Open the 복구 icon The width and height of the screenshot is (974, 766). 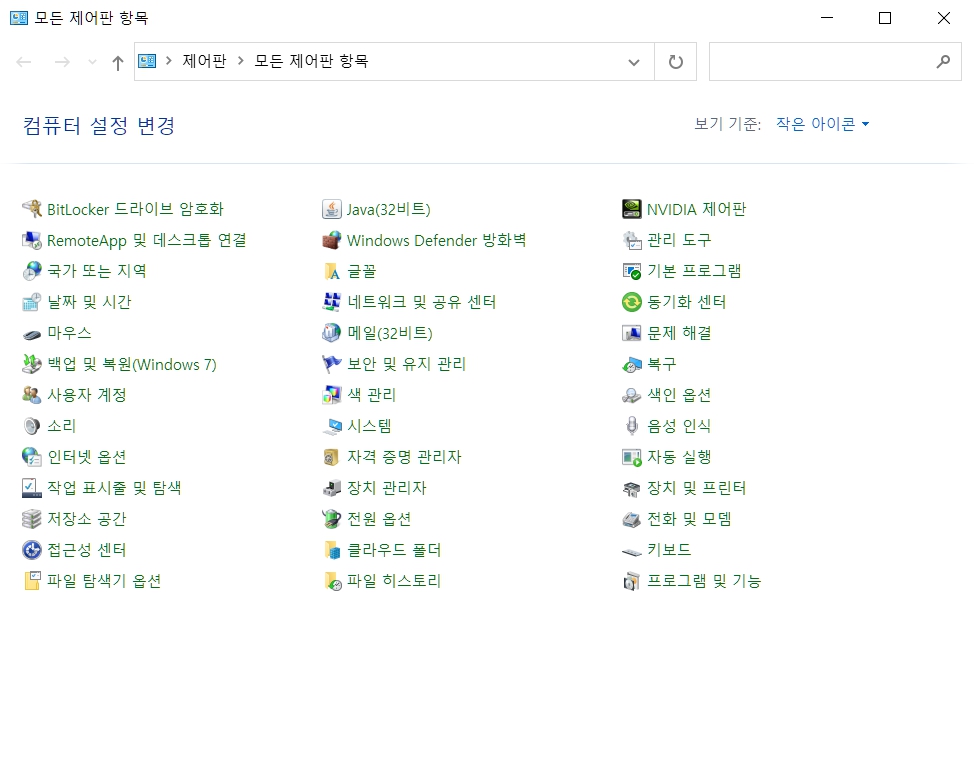(632, 364)
